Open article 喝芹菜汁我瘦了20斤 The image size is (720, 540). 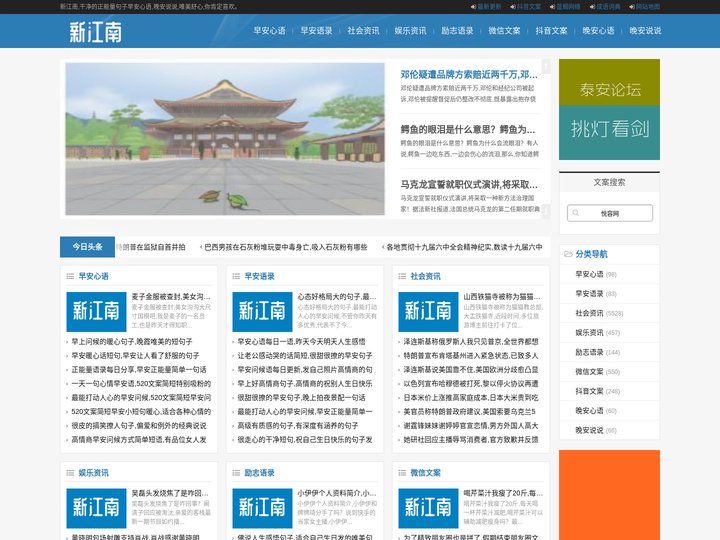coord(503,493)
